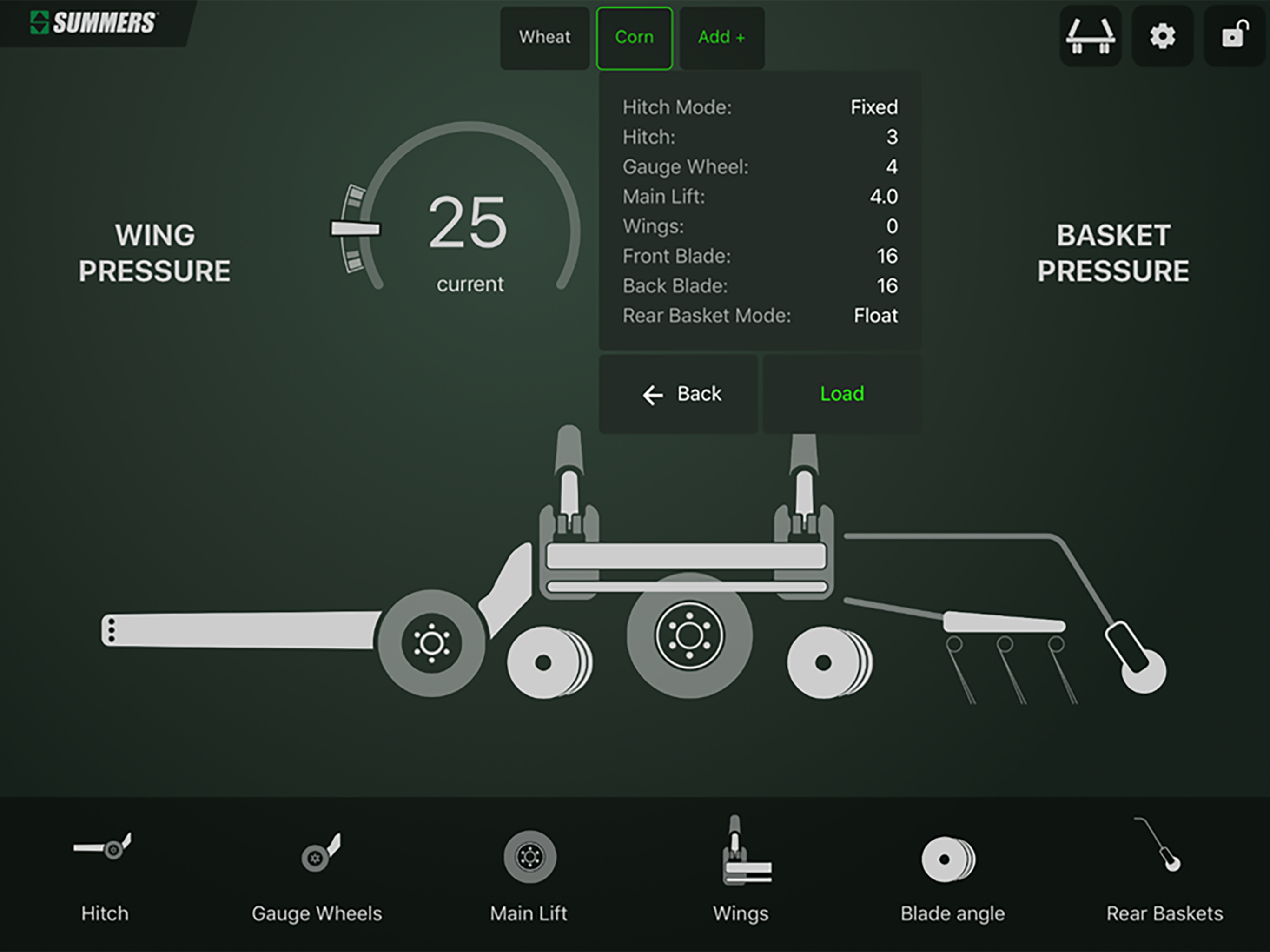Open Main Lift control in bottom bar
This screenshot has width=1270, height=952.
point(529,876)
